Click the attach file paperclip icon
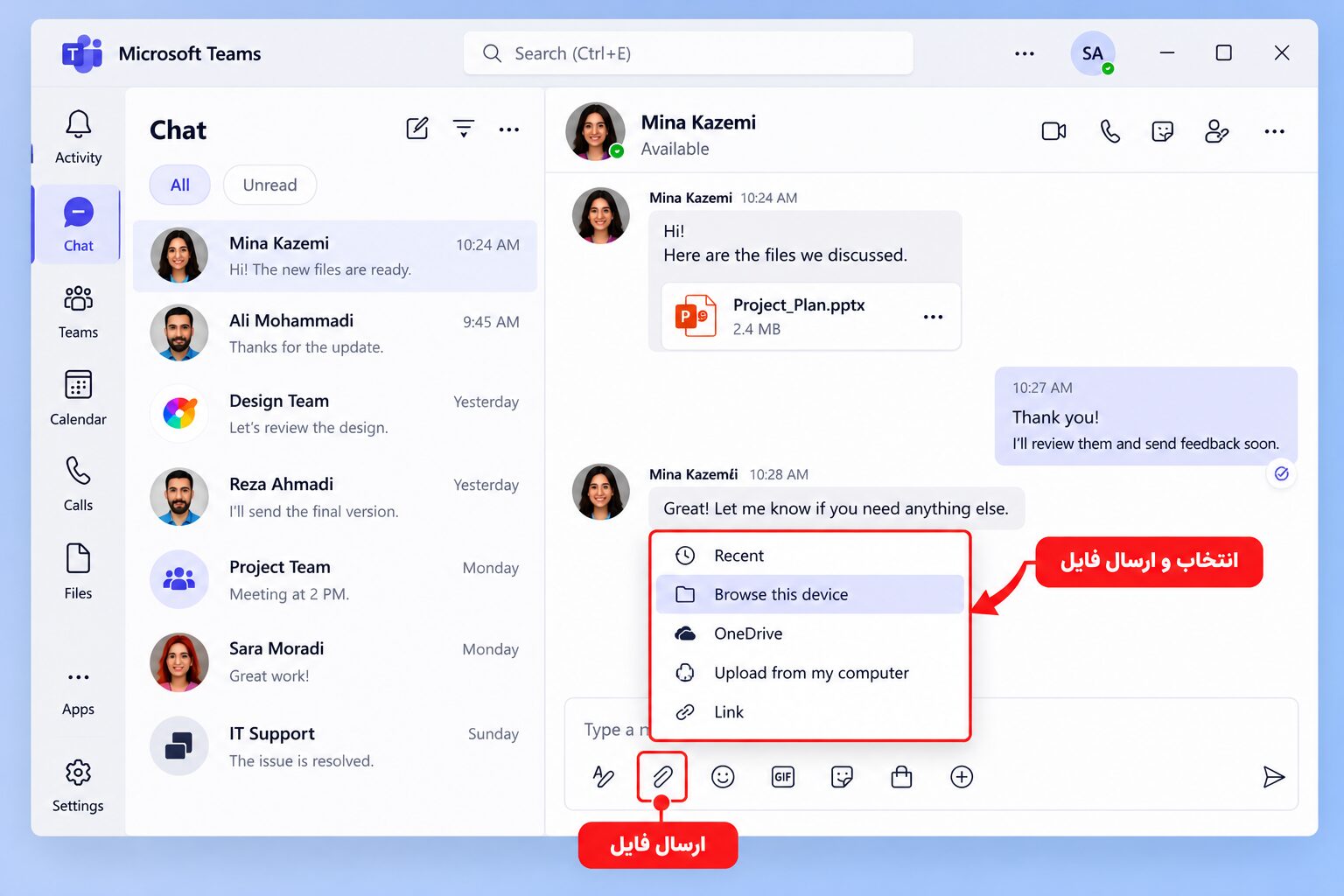Screen dimensions: 1344x896 pos(662,776)
